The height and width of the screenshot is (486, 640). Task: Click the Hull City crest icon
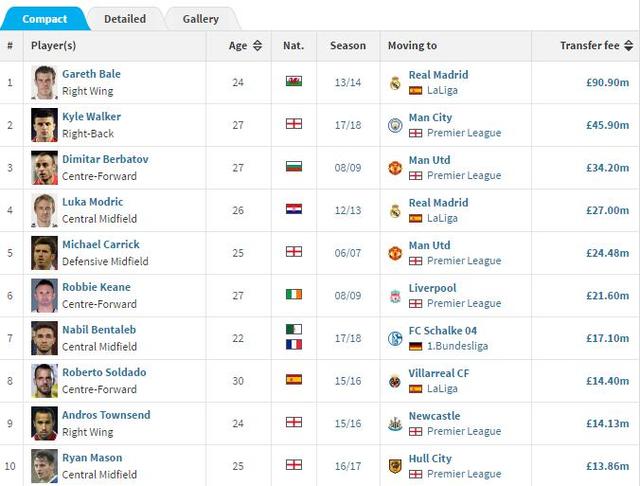coord(395,466)
